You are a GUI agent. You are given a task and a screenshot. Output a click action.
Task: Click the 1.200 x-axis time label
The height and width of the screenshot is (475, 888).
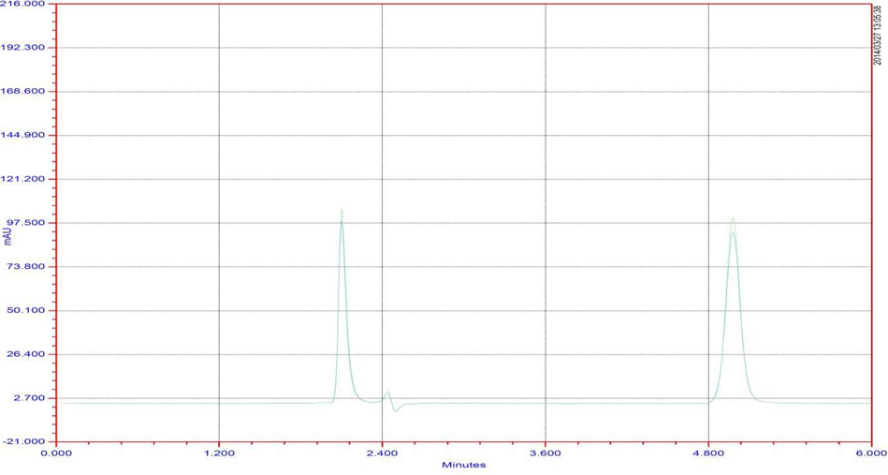click(x=219, y=453)
